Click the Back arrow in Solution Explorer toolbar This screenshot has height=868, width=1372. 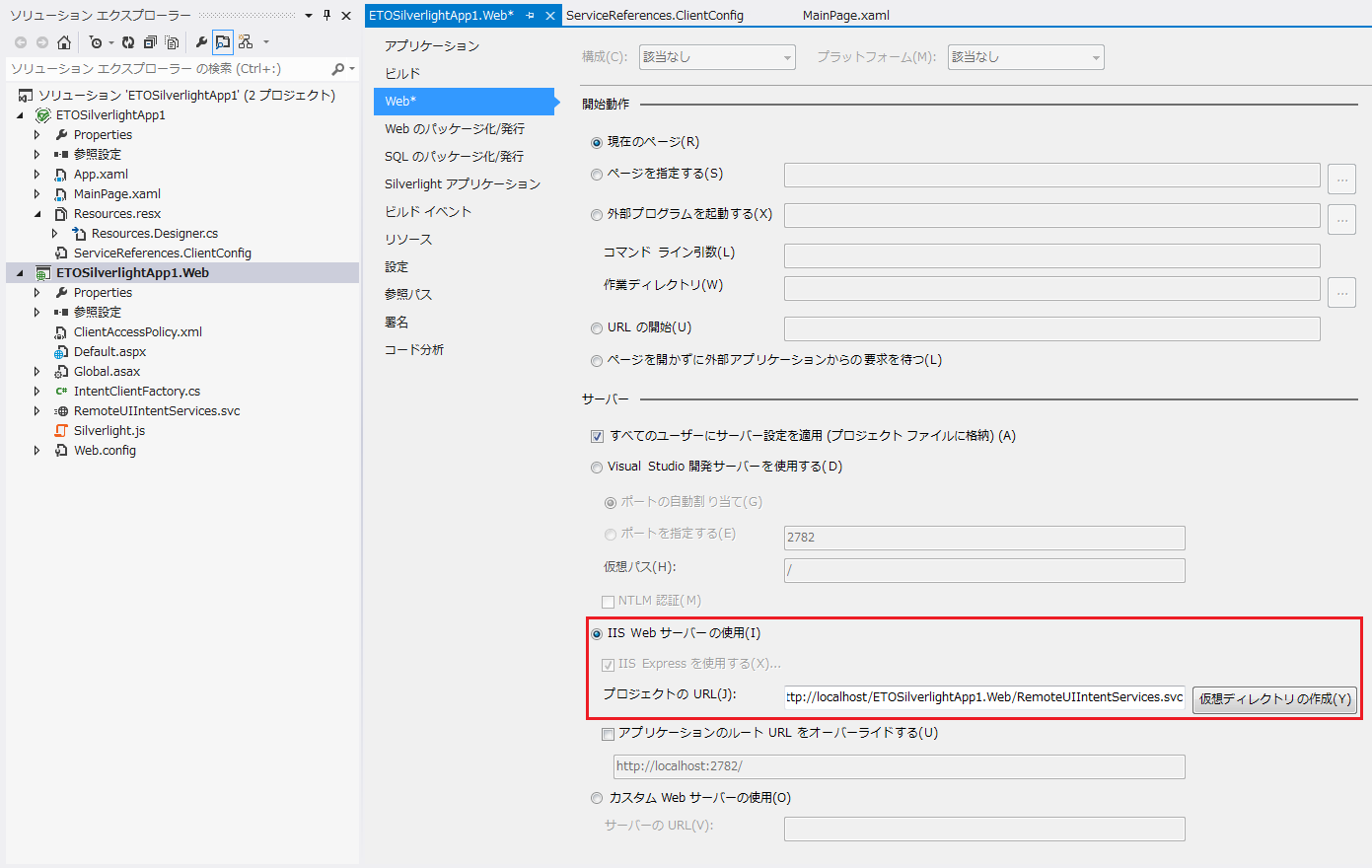click(x=21, y=42)
